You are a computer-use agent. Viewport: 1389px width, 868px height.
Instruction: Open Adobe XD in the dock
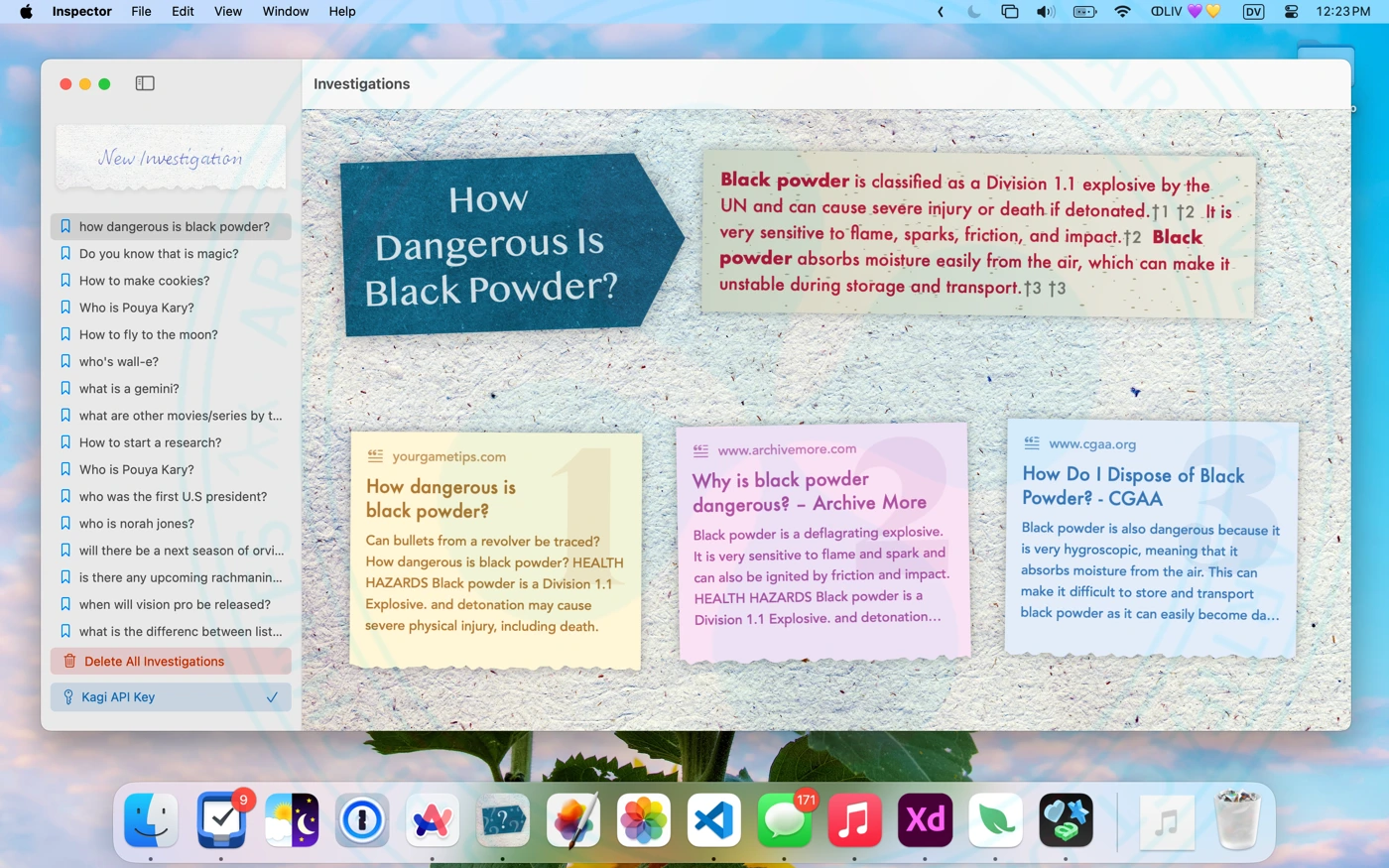tap(925, 820)
